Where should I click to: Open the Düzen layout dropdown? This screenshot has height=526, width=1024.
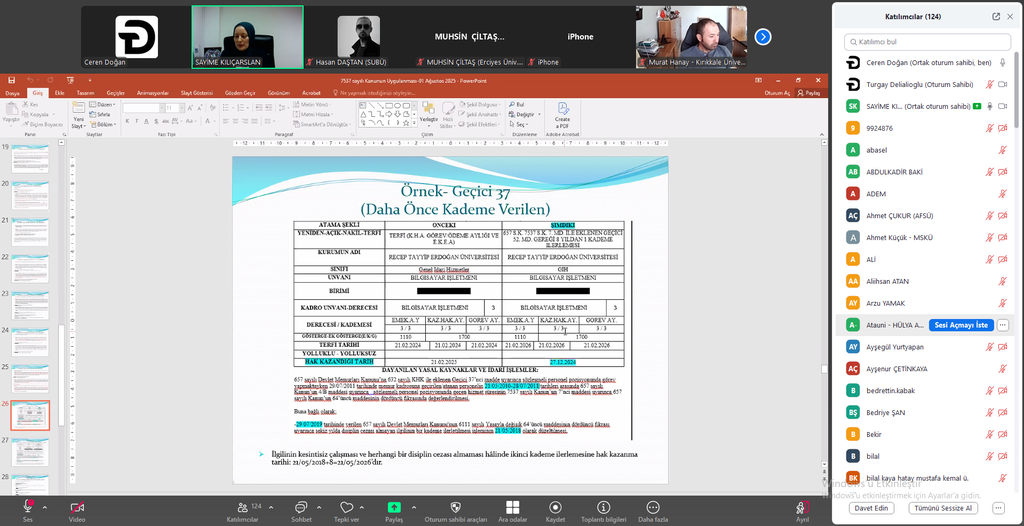click(101, 105)
